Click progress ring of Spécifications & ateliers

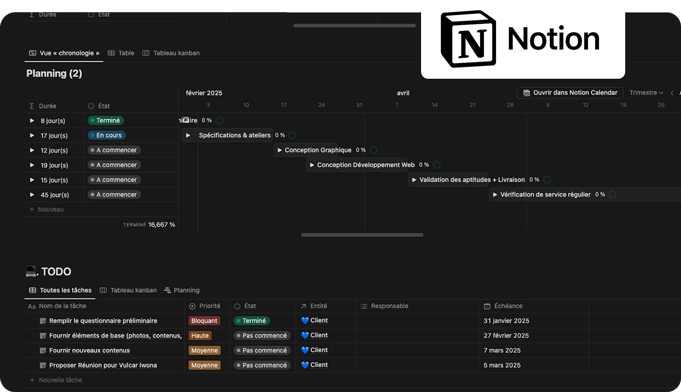pyautogui.click(x=293, y=135)
